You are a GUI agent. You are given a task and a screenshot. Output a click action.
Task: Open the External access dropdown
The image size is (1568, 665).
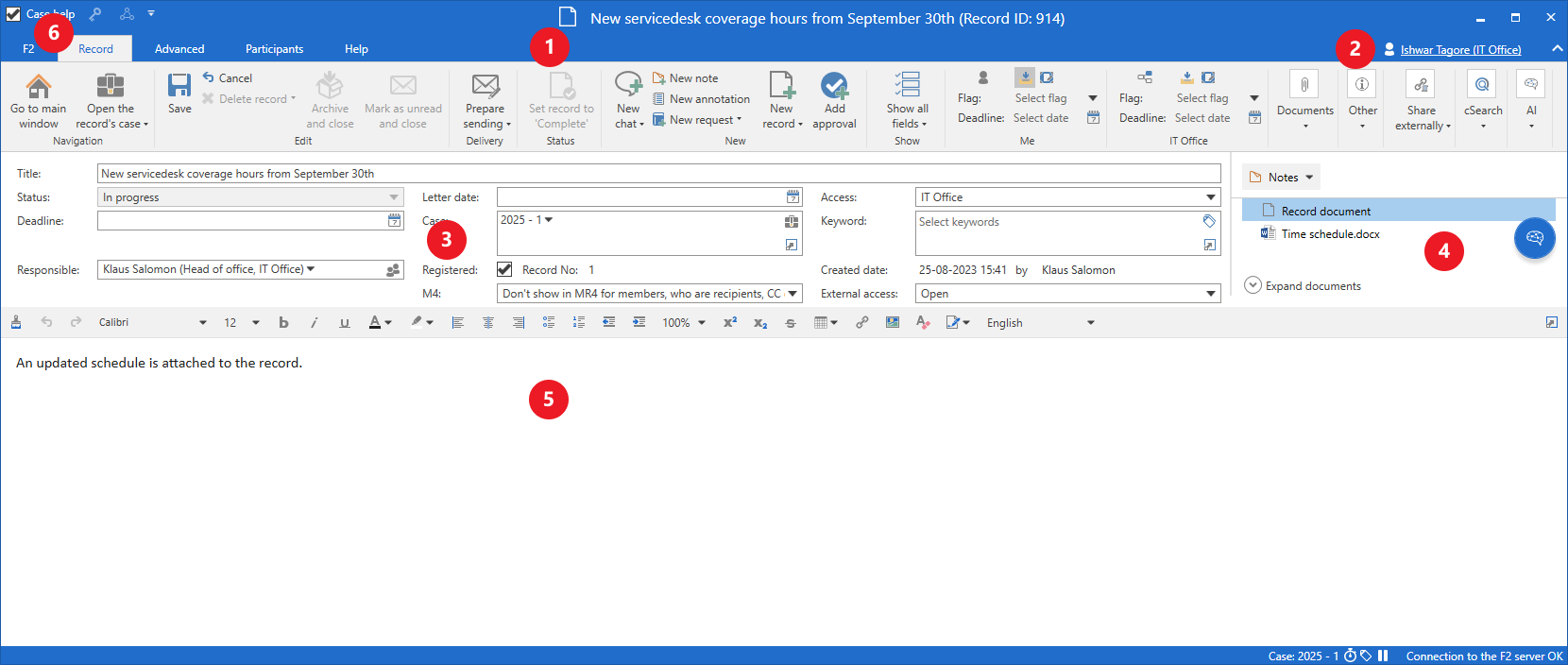point(1067,294)
